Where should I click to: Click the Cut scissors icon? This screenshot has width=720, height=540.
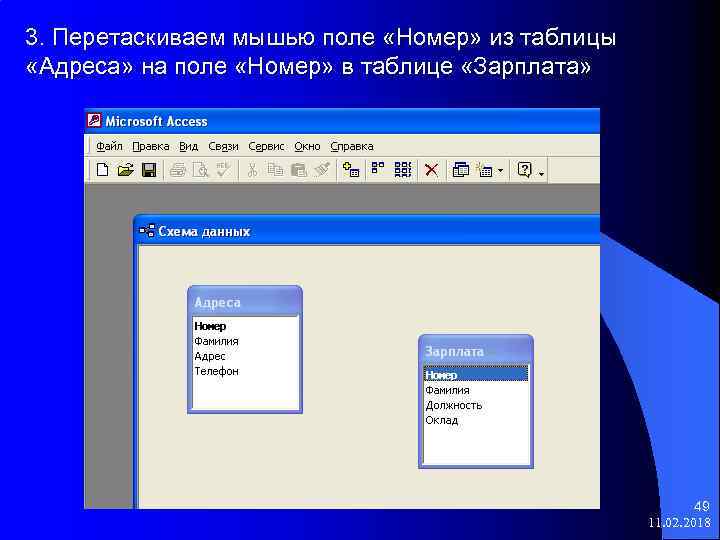click(252, 170)
